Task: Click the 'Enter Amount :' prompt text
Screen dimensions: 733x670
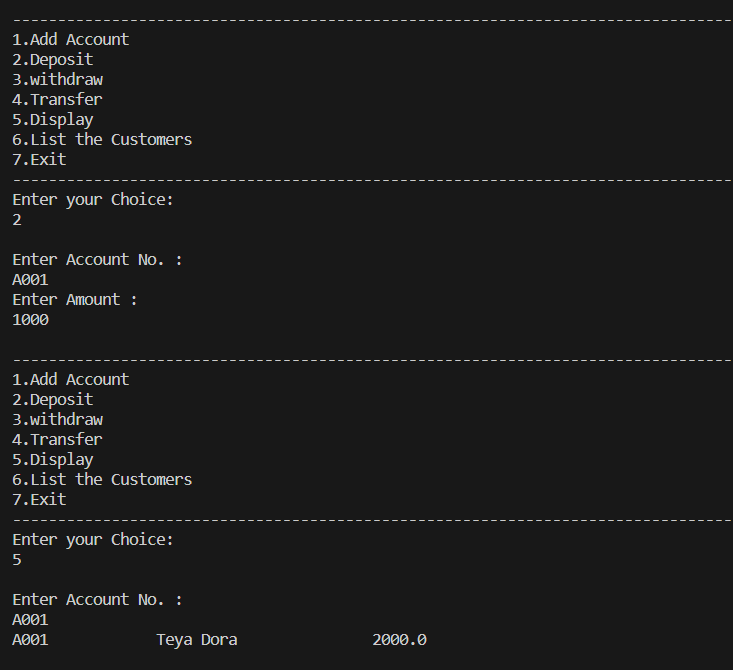Action: [75, 300]
